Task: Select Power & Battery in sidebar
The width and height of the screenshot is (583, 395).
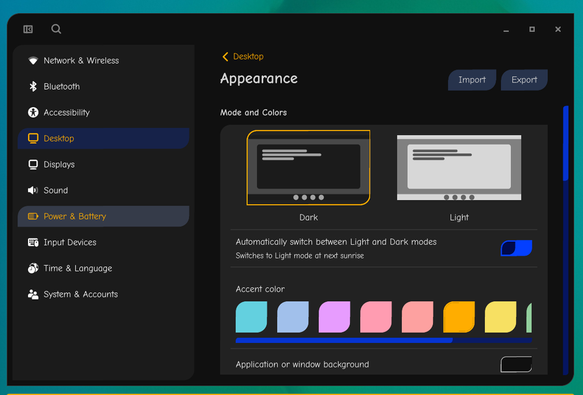Action: pos(103,216)
